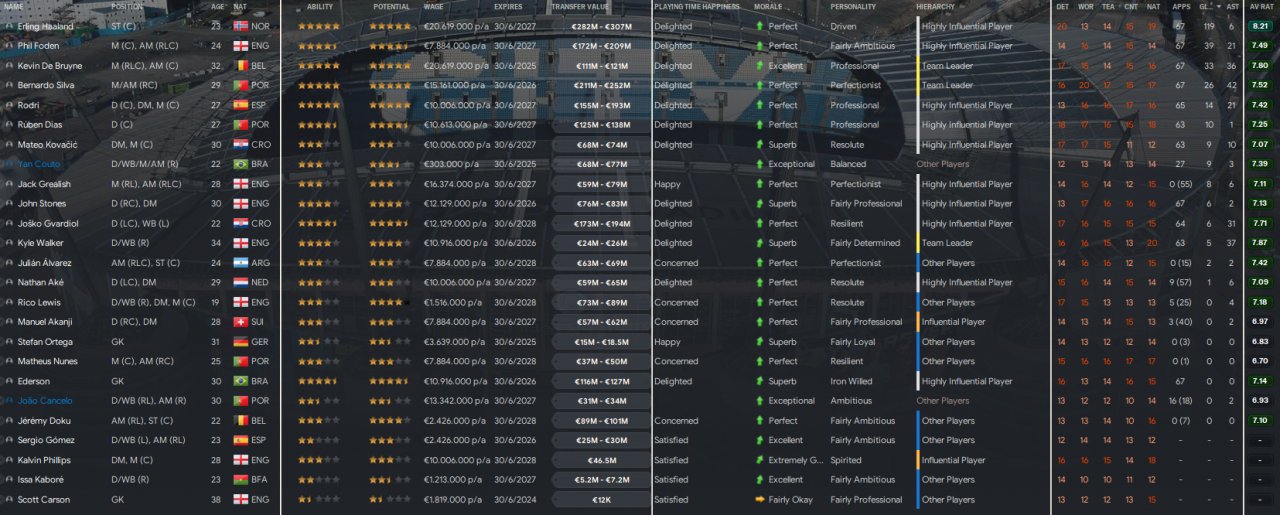Sort by the ABILITY column header
Screen dimensions: 1280x515
(320, 7)
